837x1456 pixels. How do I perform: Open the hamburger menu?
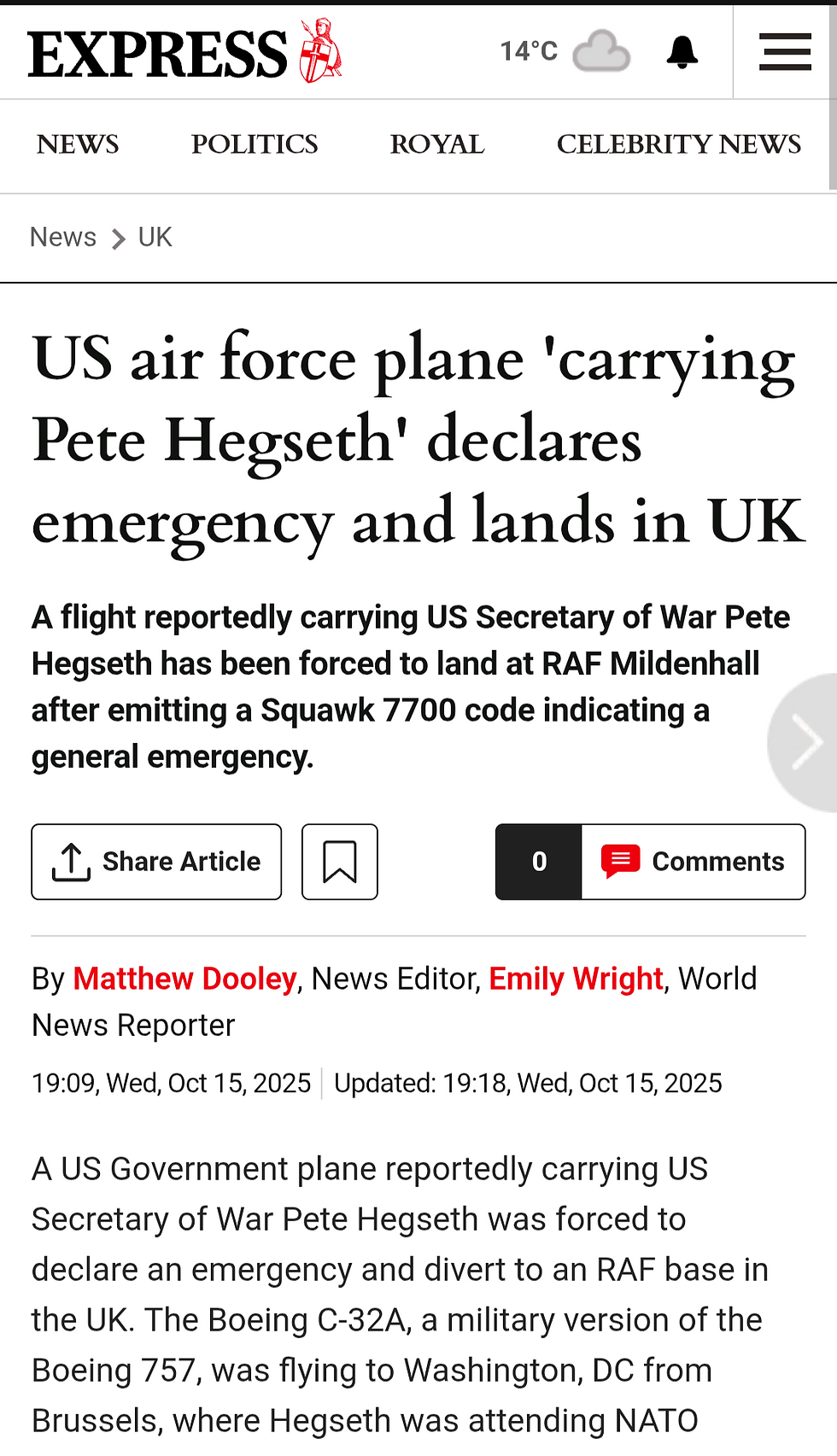pyautogui.click(x=785, y=52)
